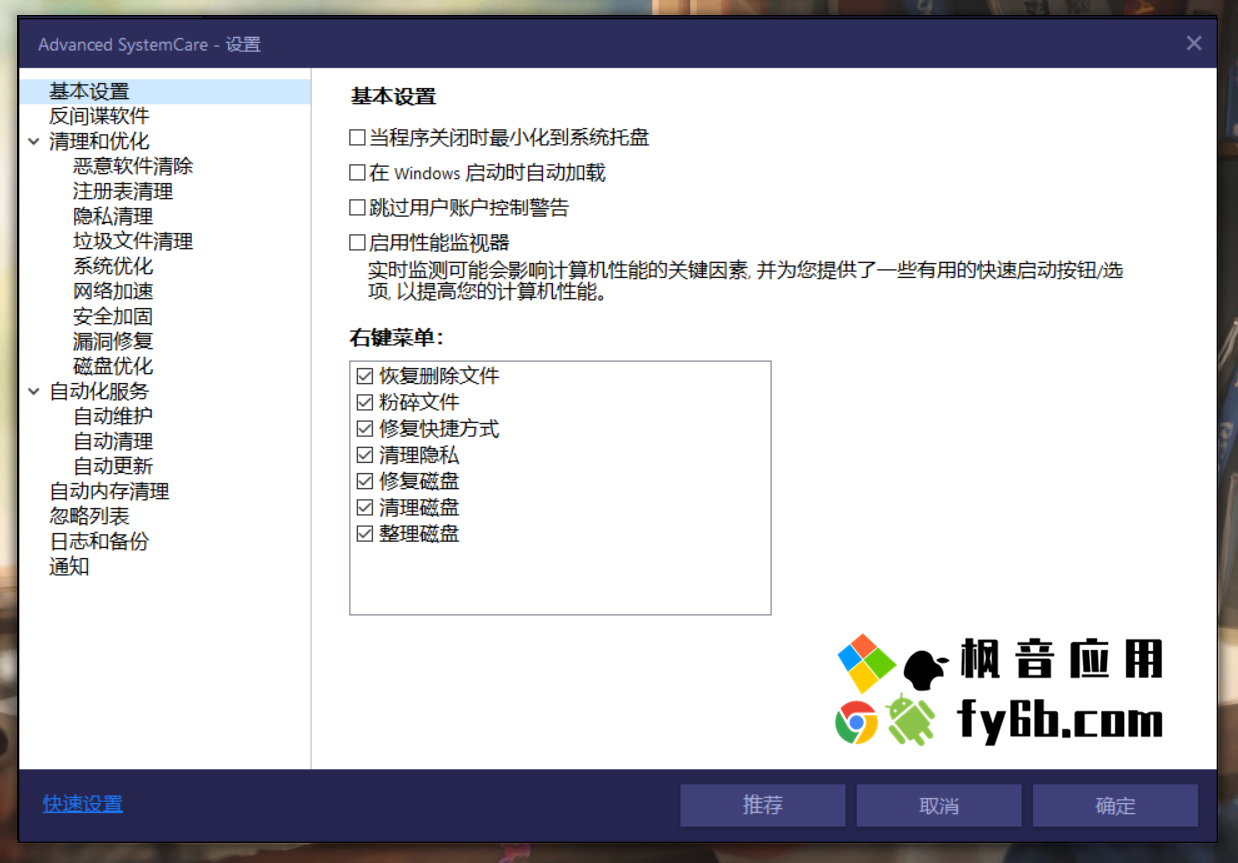Viewport: 1238px width, 863px height.
Task: Toggle 清理隐私 checkbox
Action: 364,455
